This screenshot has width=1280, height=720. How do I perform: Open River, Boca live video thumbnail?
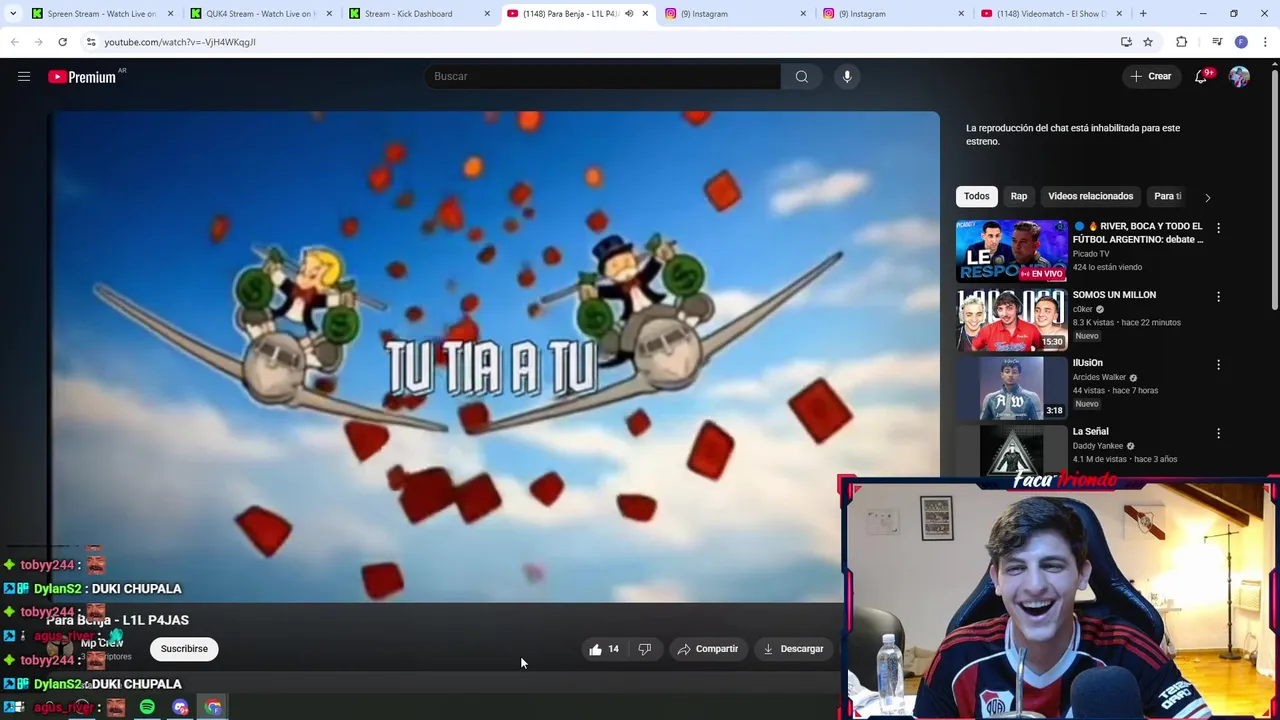tap(1011, 251)
